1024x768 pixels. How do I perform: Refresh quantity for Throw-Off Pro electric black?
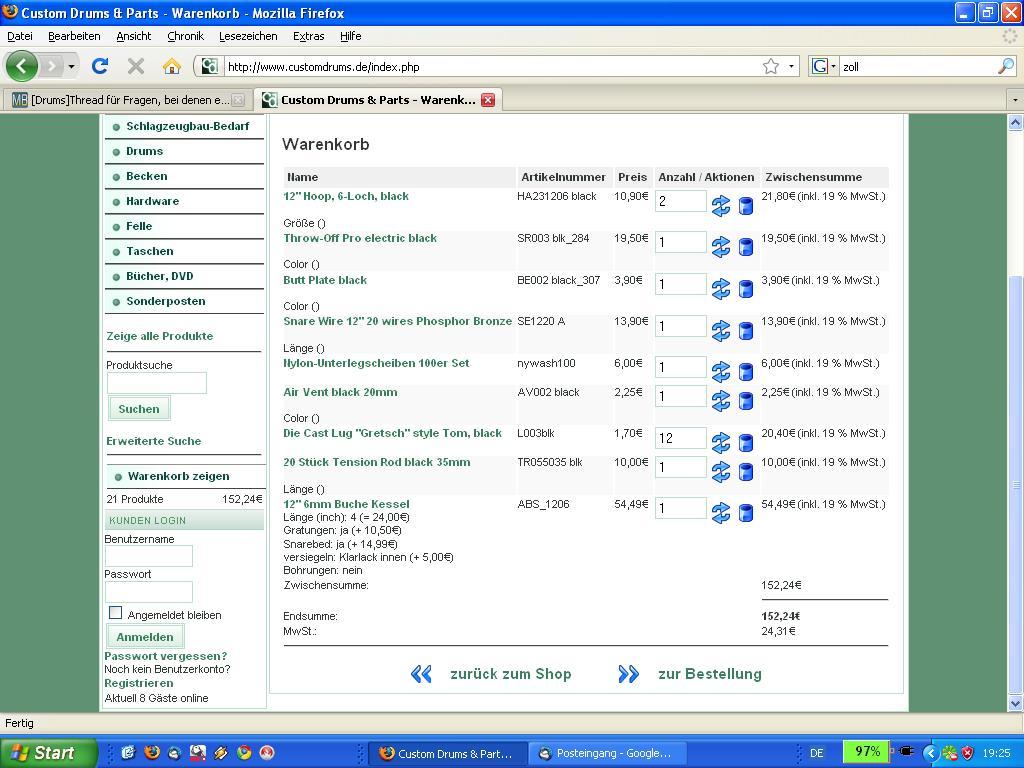coord(721,248)
